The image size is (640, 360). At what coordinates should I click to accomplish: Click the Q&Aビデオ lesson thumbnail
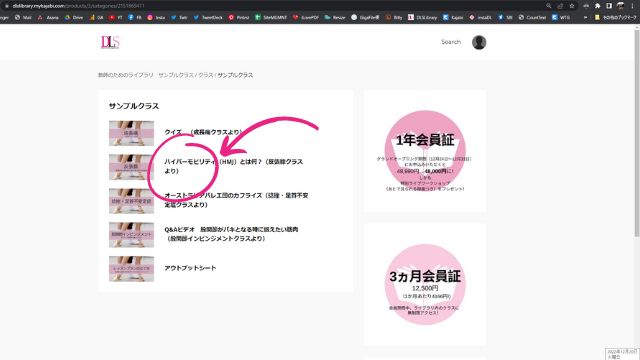tap(131, 235)
